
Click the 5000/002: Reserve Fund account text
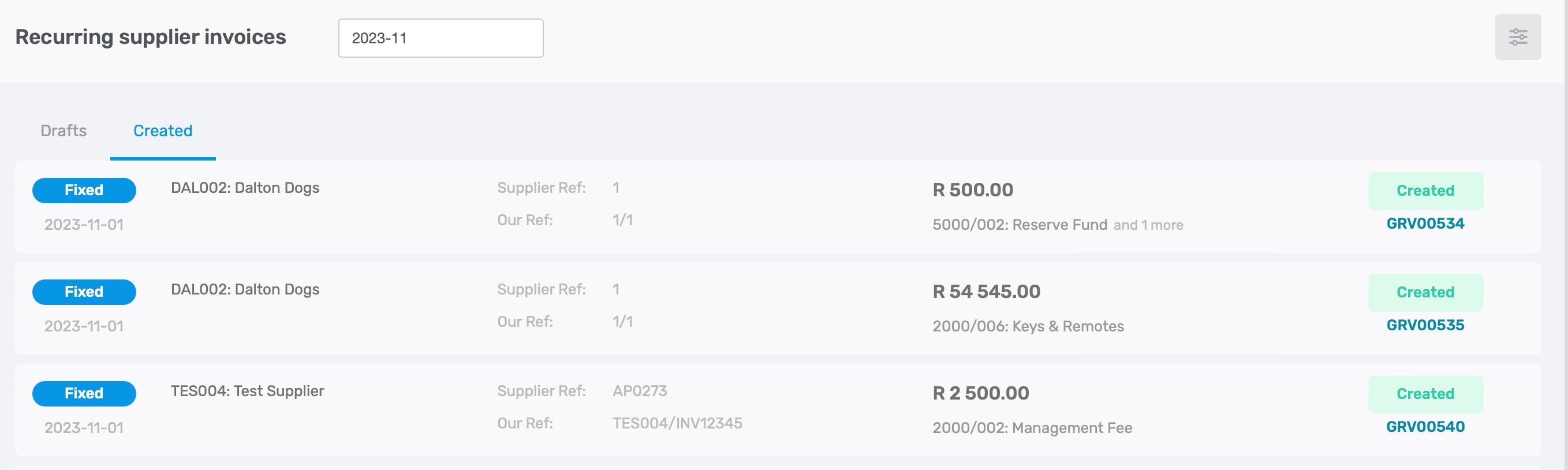(x=1020, y=225)
